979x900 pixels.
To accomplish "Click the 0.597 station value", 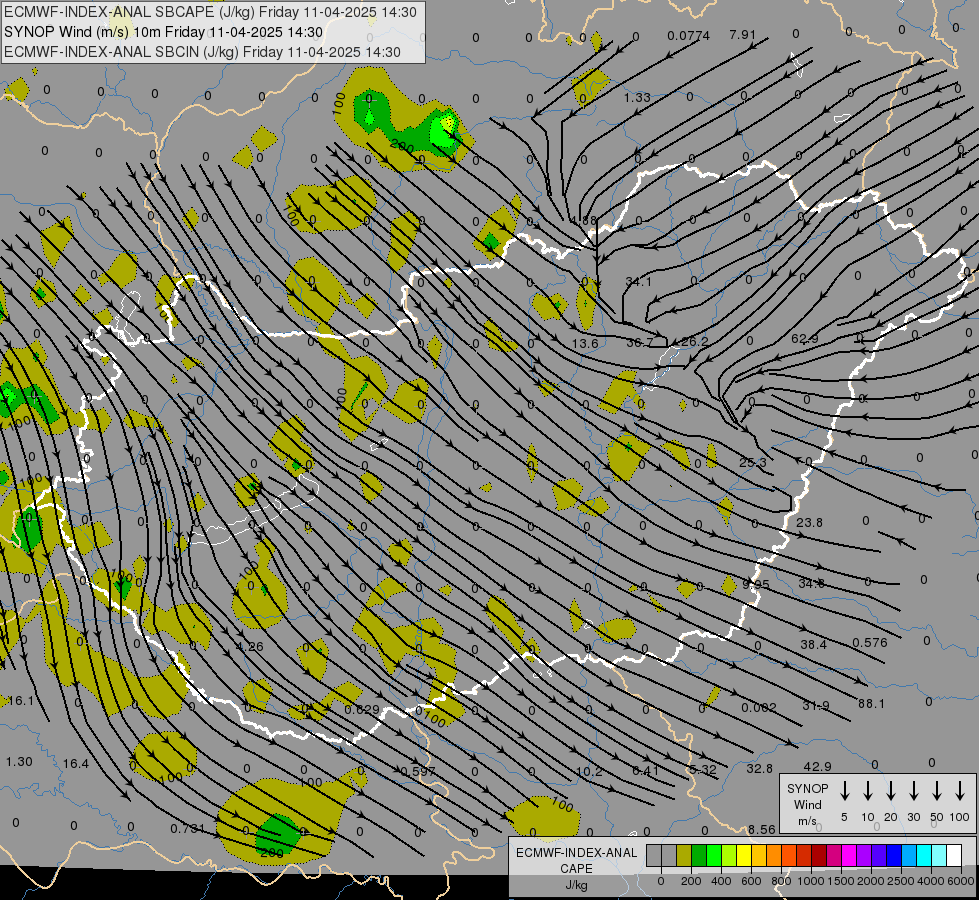I will (x=418, y=771).
